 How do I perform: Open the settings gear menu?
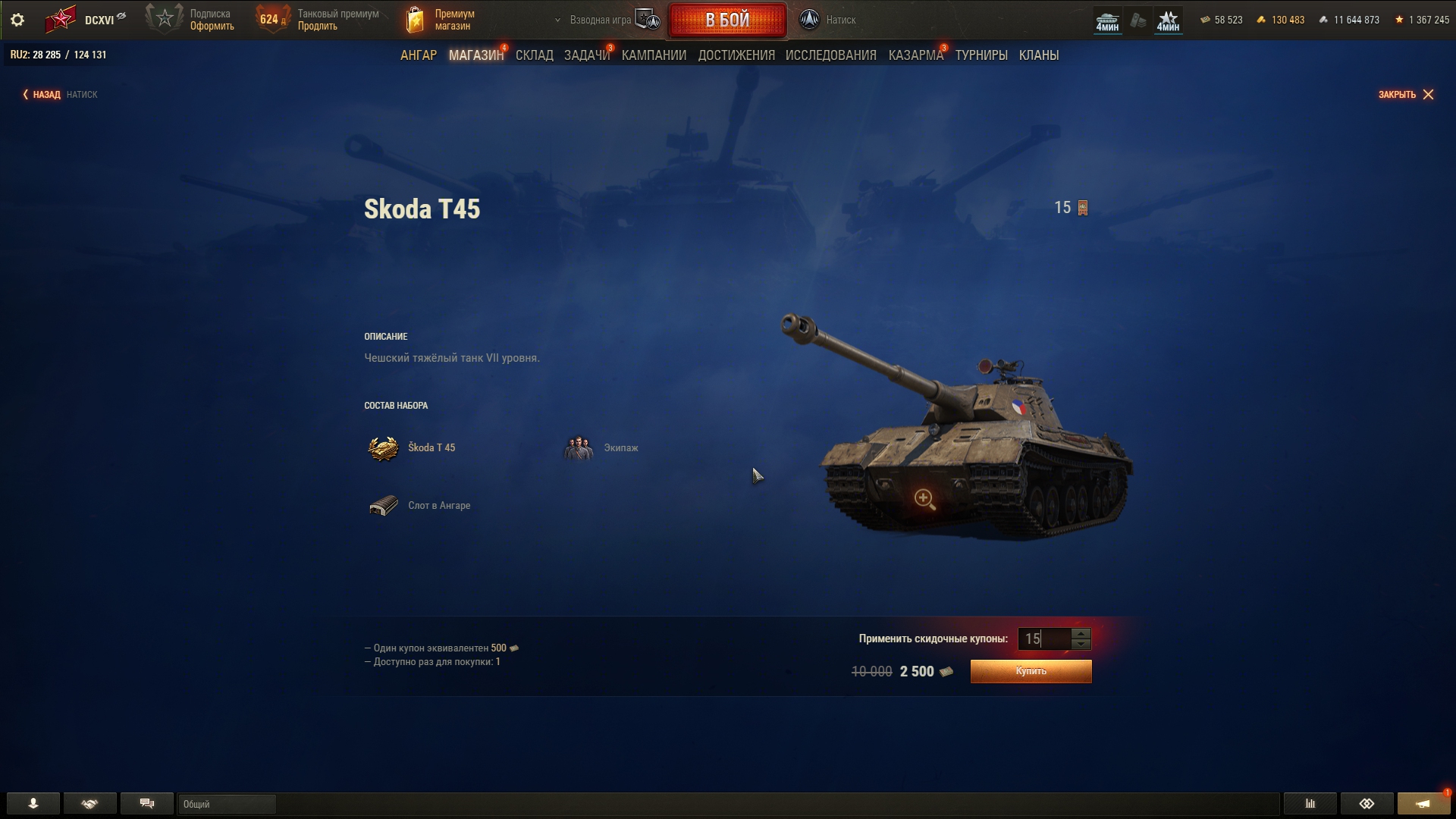pyautogui.click(x=17, y=20)
